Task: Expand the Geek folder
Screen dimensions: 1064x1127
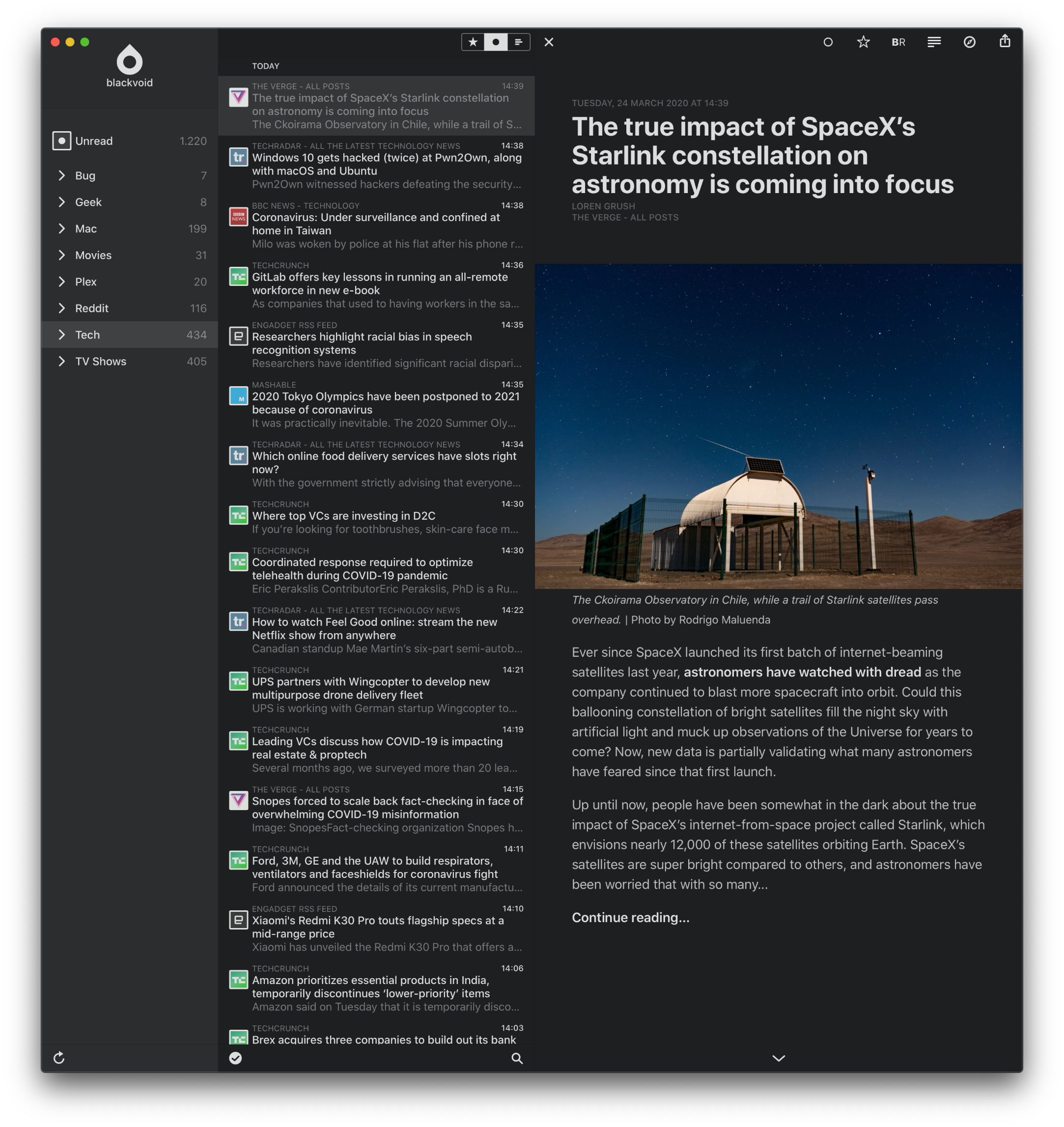Action: [x=61, y=202]
